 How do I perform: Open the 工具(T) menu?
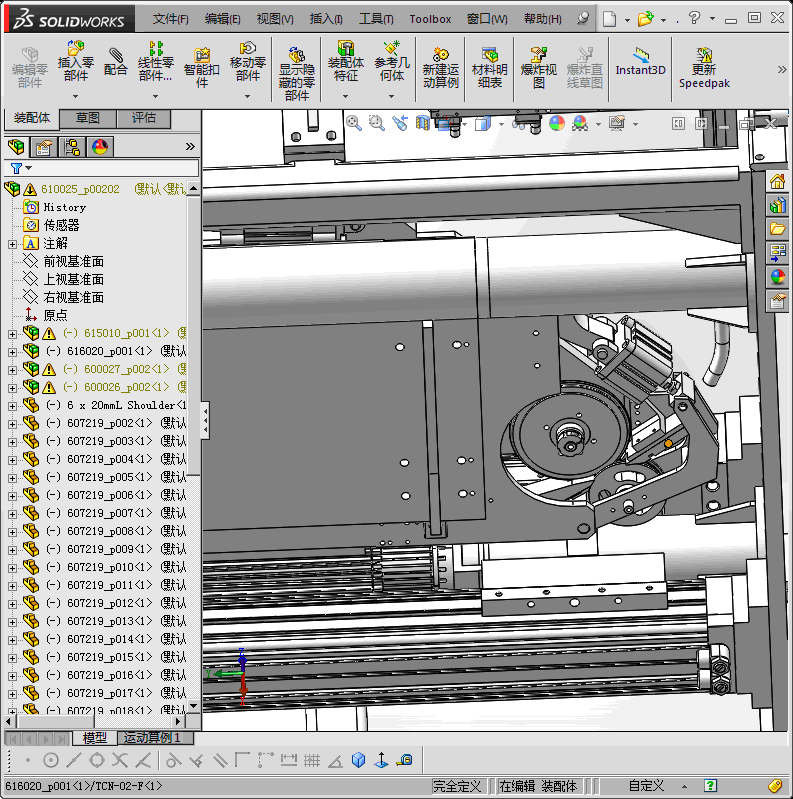click(376, 19)
